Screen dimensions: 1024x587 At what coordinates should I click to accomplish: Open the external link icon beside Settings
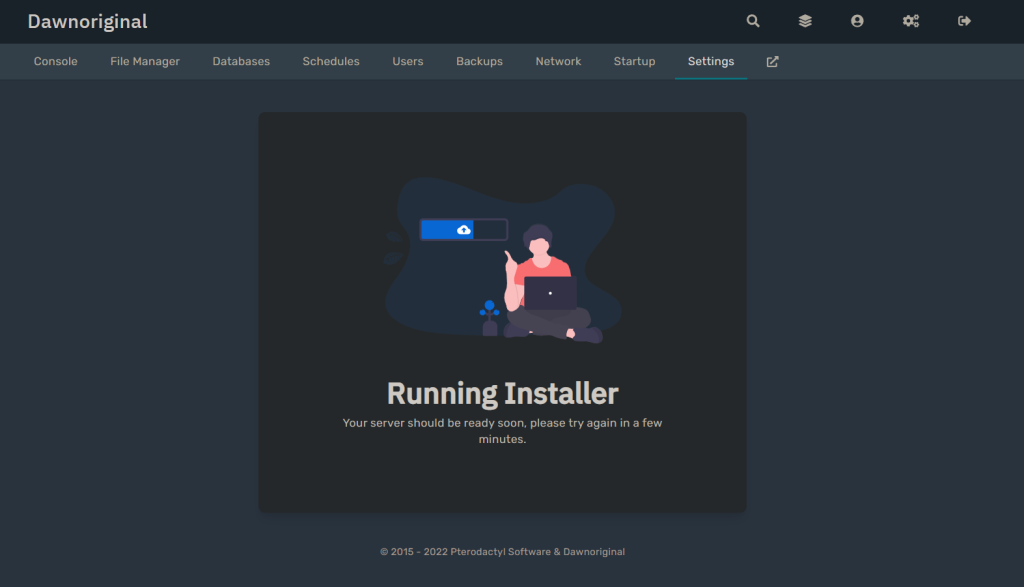coord(773,61)
